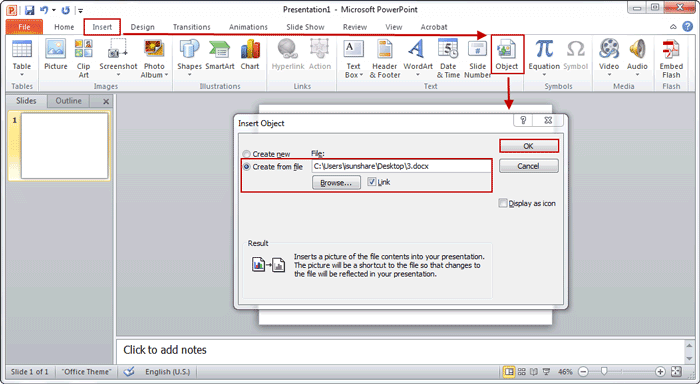
Task: Click the Text Box ribbon button
Action: pyautogui.click(x=354, y=58)
